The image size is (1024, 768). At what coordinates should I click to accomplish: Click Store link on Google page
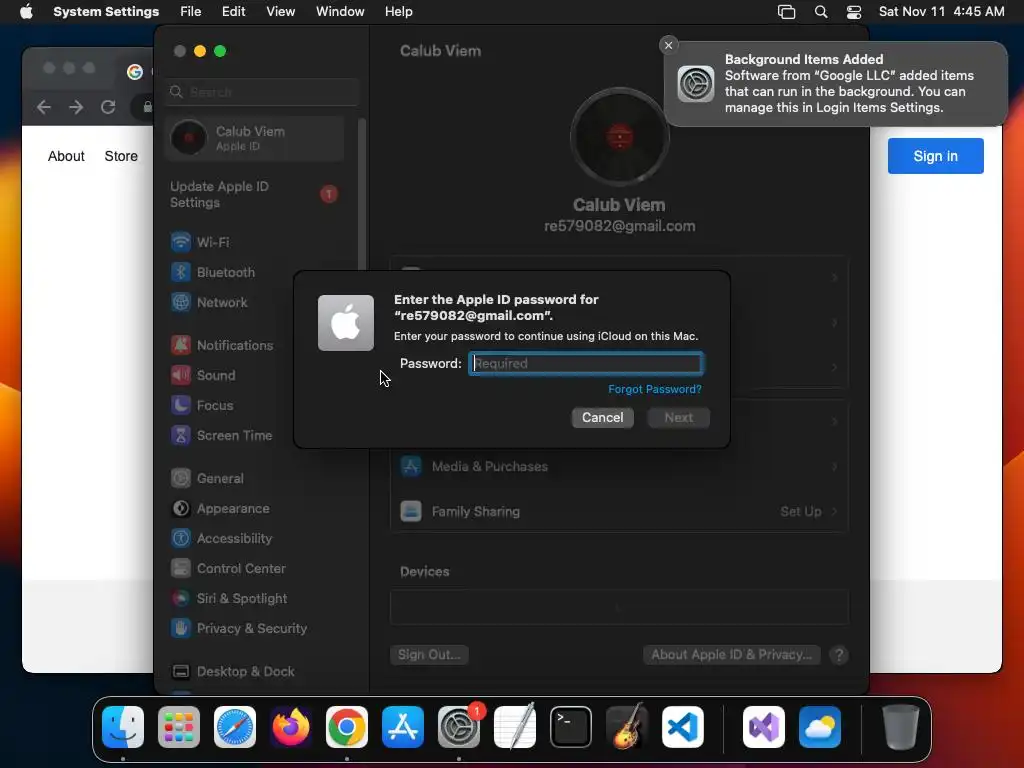point(121,156)
